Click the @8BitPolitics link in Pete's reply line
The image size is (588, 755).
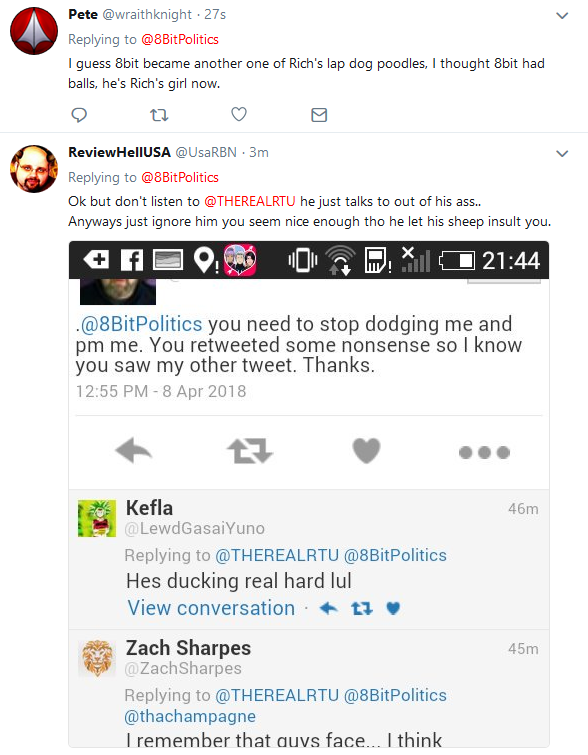coord(180,39)
